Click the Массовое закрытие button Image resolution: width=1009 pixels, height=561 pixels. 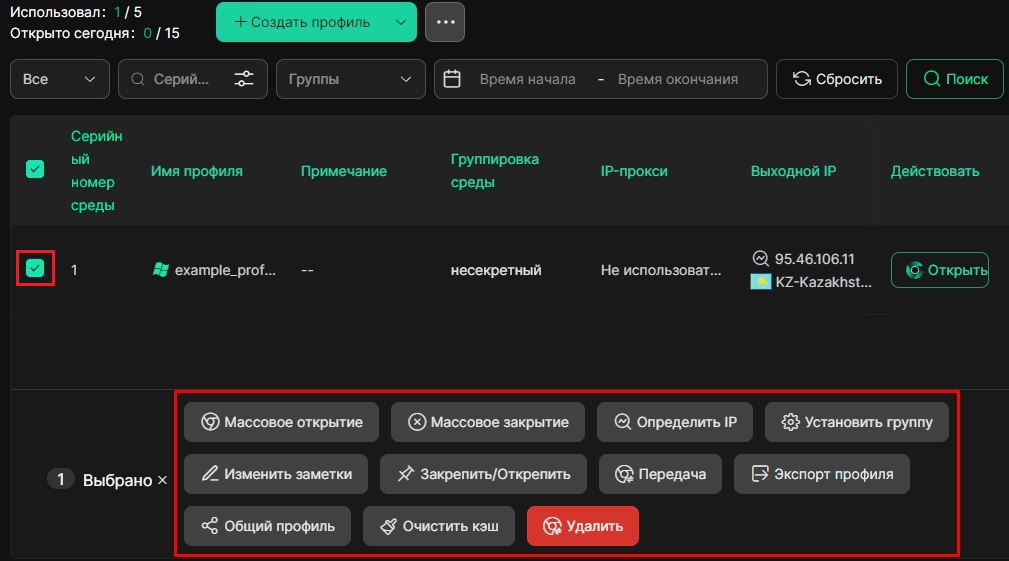point(488,422)
